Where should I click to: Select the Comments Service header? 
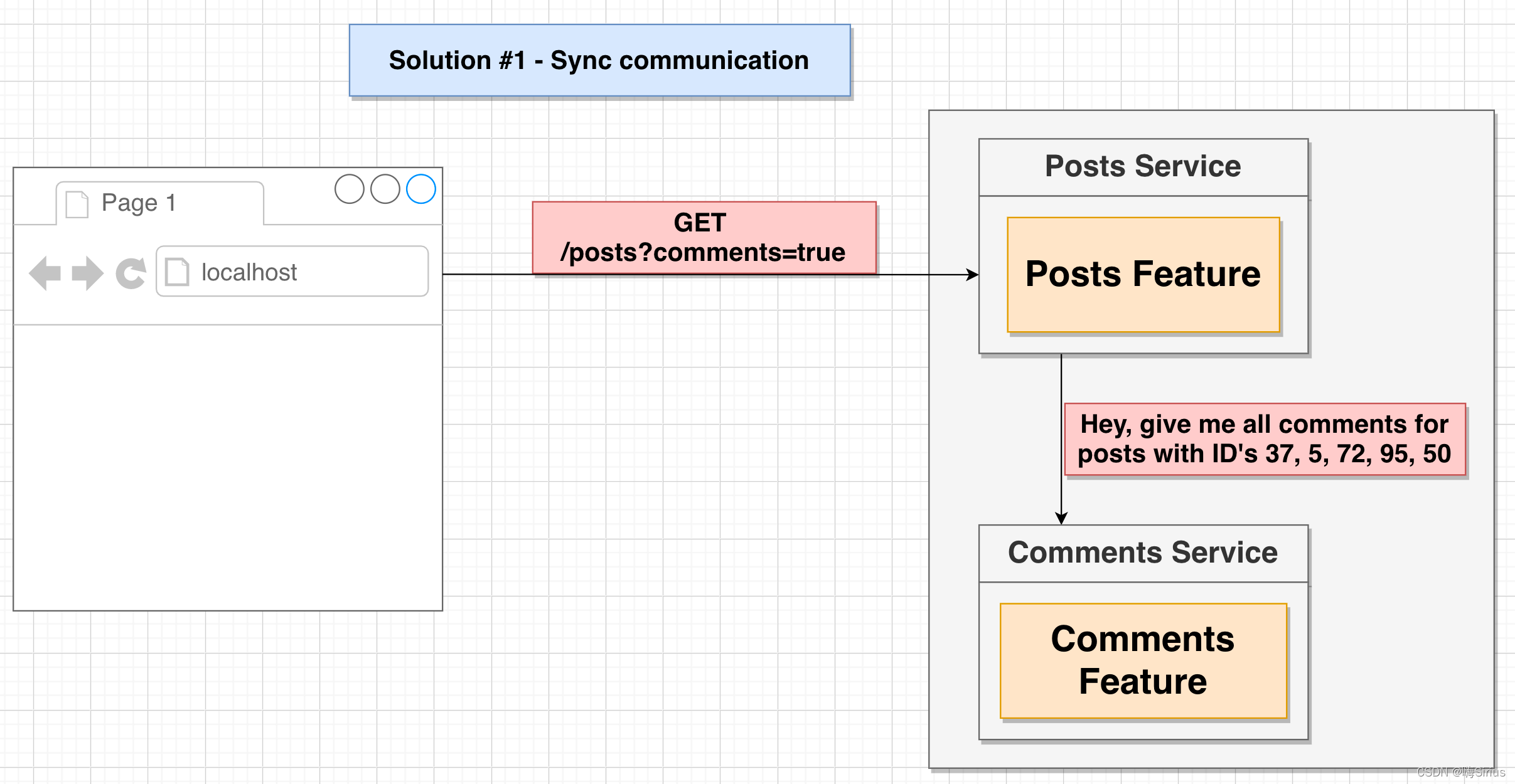point(1143,553)
